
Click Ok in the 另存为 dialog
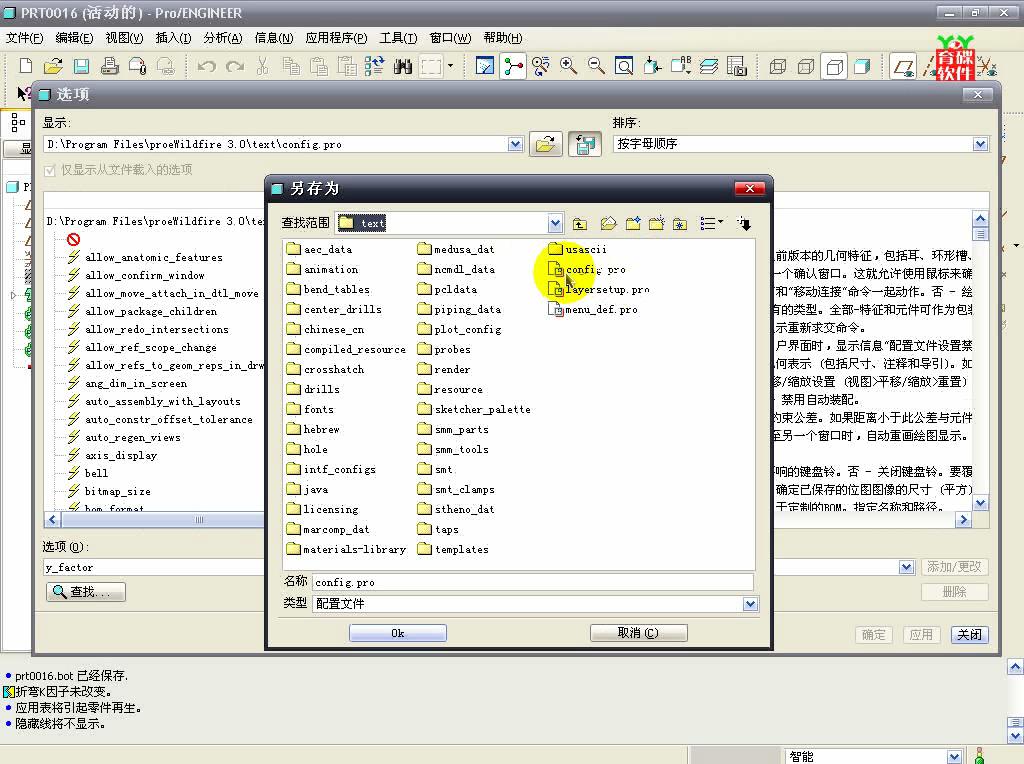[x=398, y=633]
